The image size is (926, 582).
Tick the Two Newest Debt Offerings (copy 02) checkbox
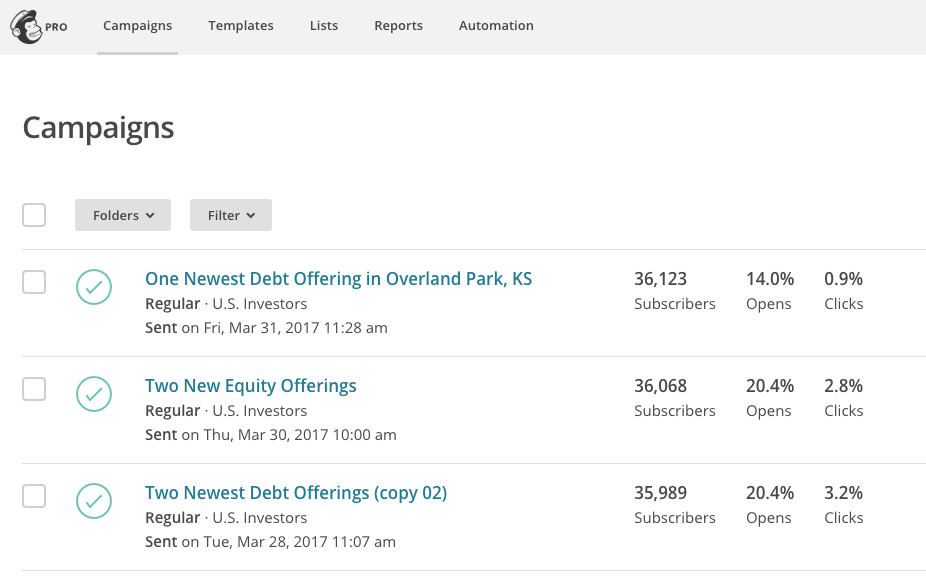pos(34,496)
